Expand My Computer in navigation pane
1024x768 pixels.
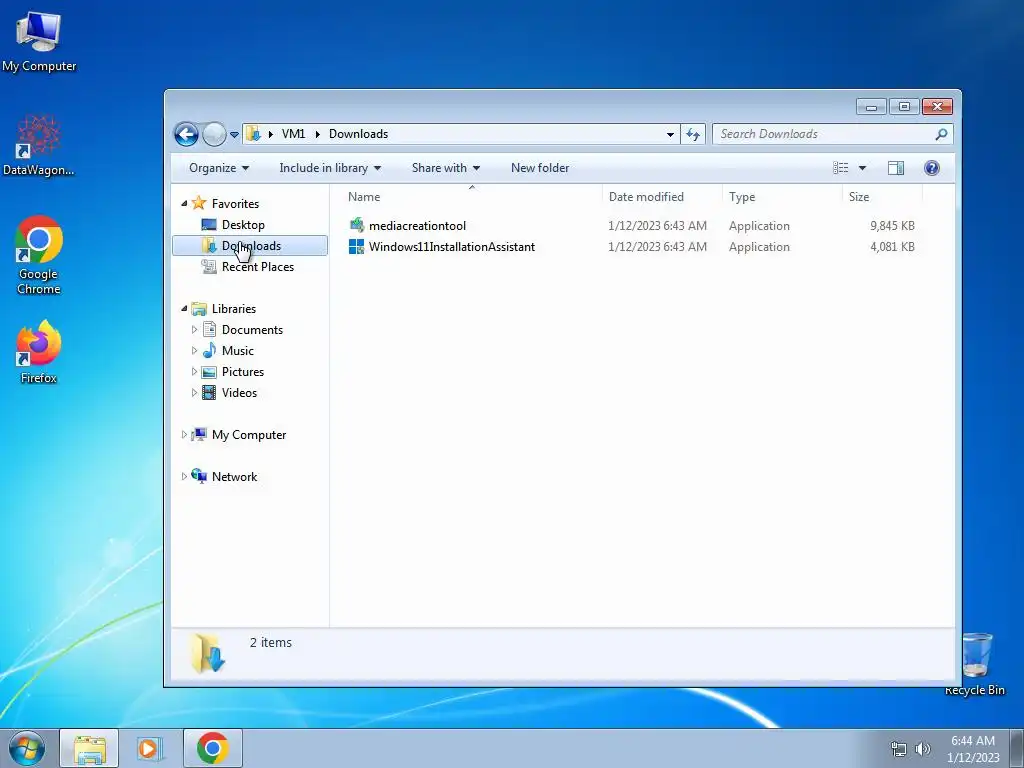coord(184,434)
